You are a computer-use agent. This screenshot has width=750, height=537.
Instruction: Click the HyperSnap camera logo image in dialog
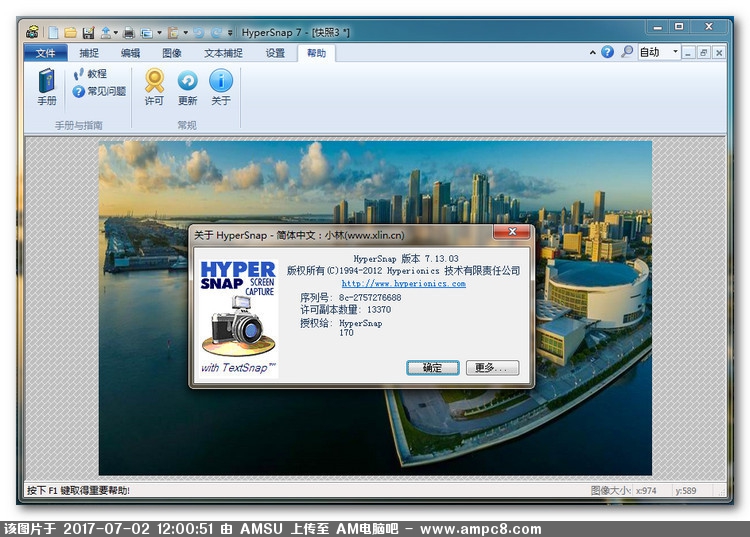pos(238,319)
